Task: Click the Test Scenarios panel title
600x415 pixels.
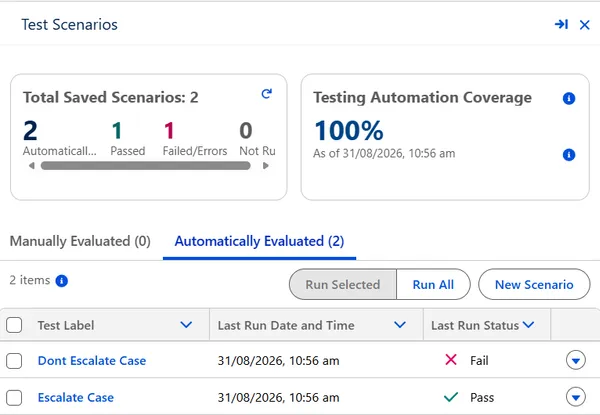Action: (x=69, y=24)
